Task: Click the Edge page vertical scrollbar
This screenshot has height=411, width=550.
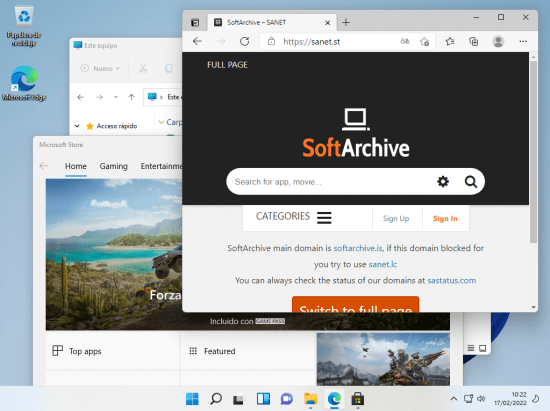Action: pos(533,151)
